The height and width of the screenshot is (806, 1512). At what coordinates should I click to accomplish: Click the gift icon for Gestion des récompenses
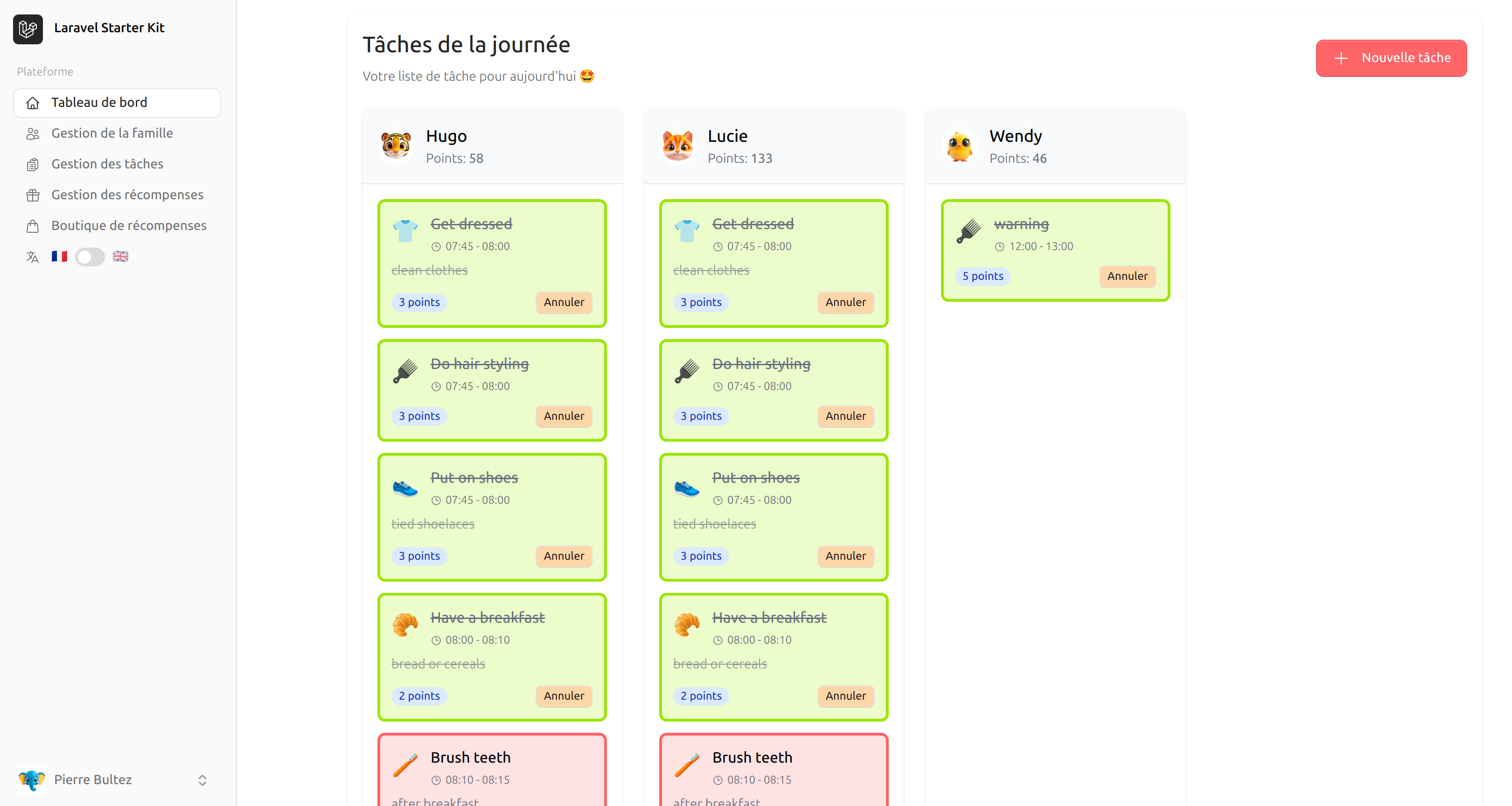(x=33, y=195)
